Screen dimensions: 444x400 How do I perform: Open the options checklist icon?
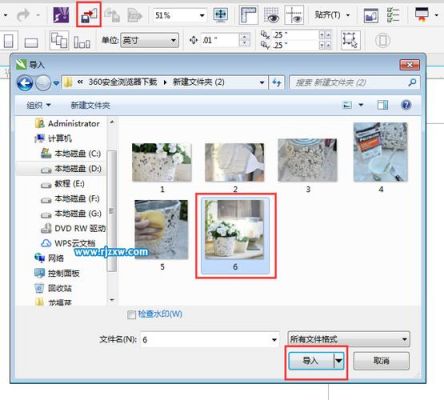coord(393,15)
